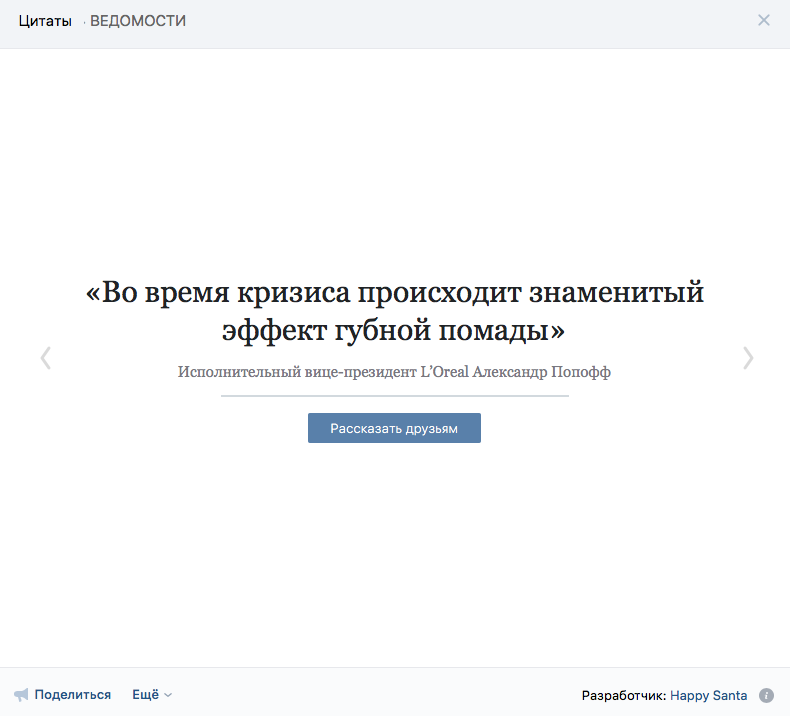Click the Цитаты app title
This screenshot has width=790, height=716.
[45, 21]
